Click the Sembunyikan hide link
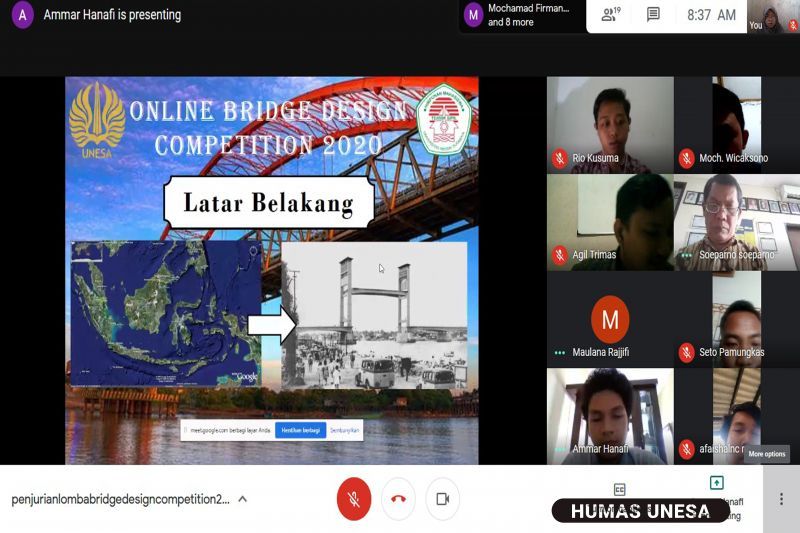This screenshot has width=800, height=533. click(344, 430)
